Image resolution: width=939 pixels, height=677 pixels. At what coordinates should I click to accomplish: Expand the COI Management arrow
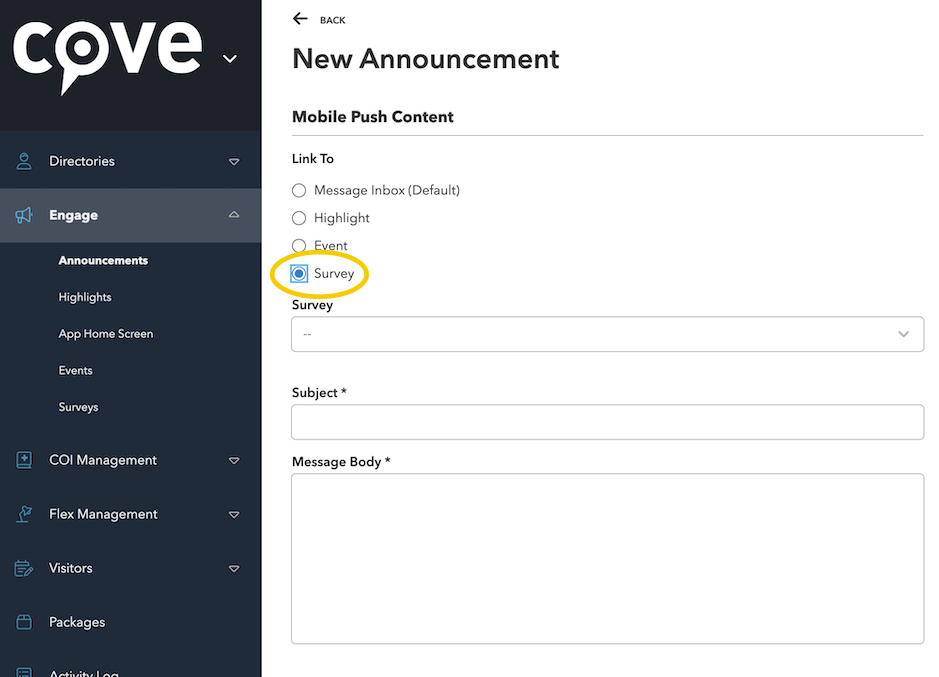(x=234, y=461)
